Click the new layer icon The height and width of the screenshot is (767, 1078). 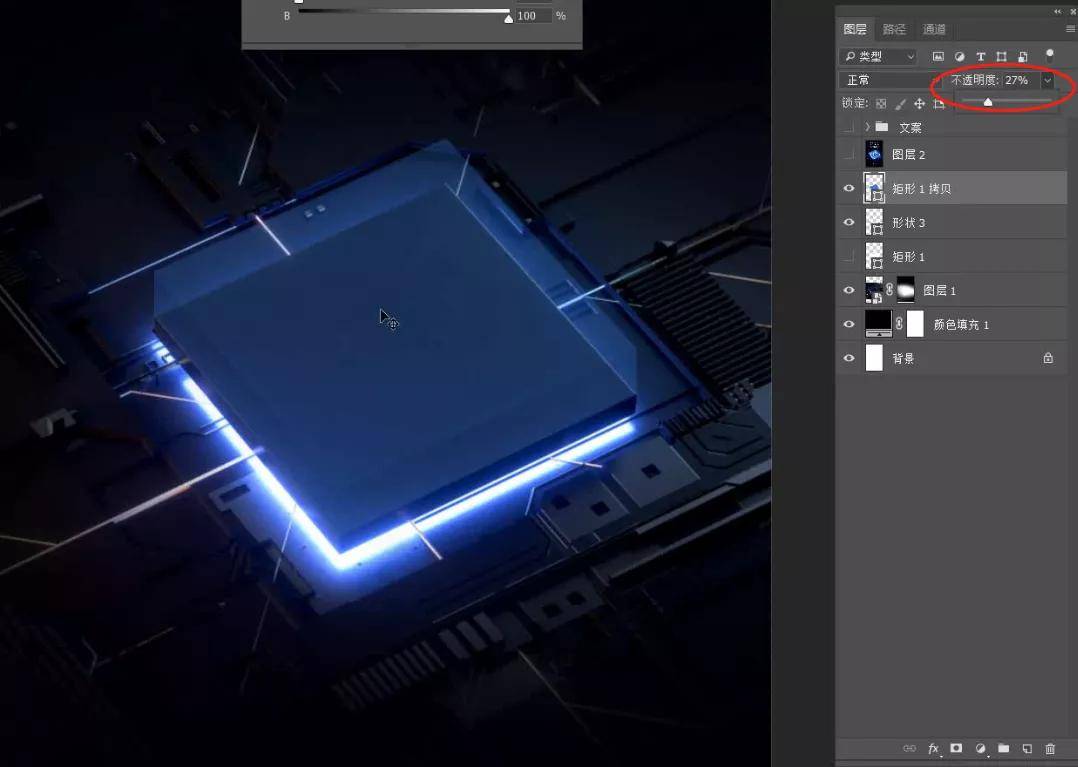tap(1026, 748)
